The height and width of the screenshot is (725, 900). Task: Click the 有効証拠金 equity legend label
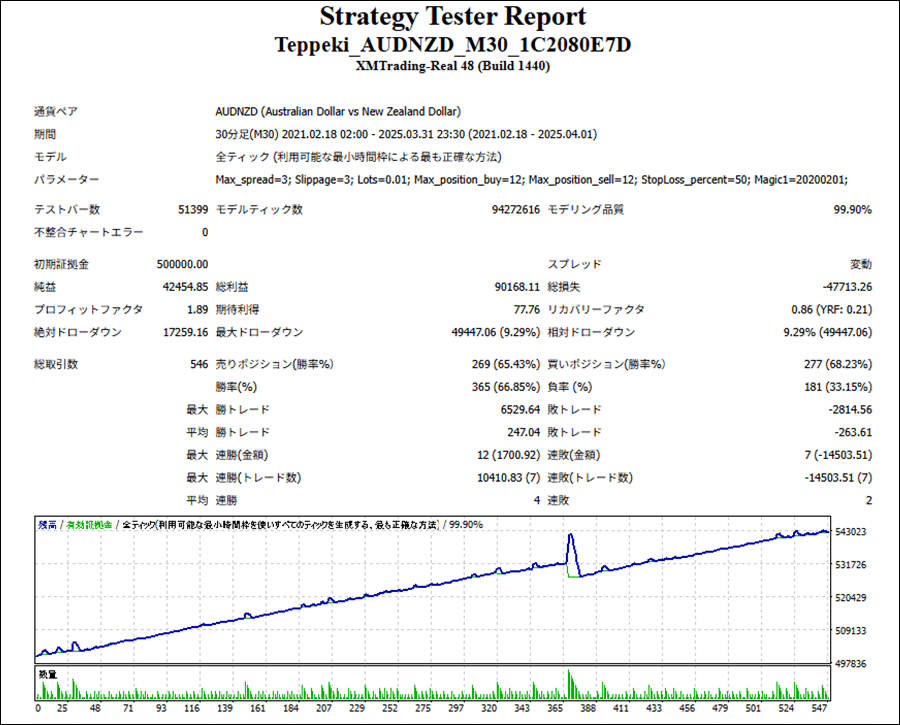coord(89,525)
